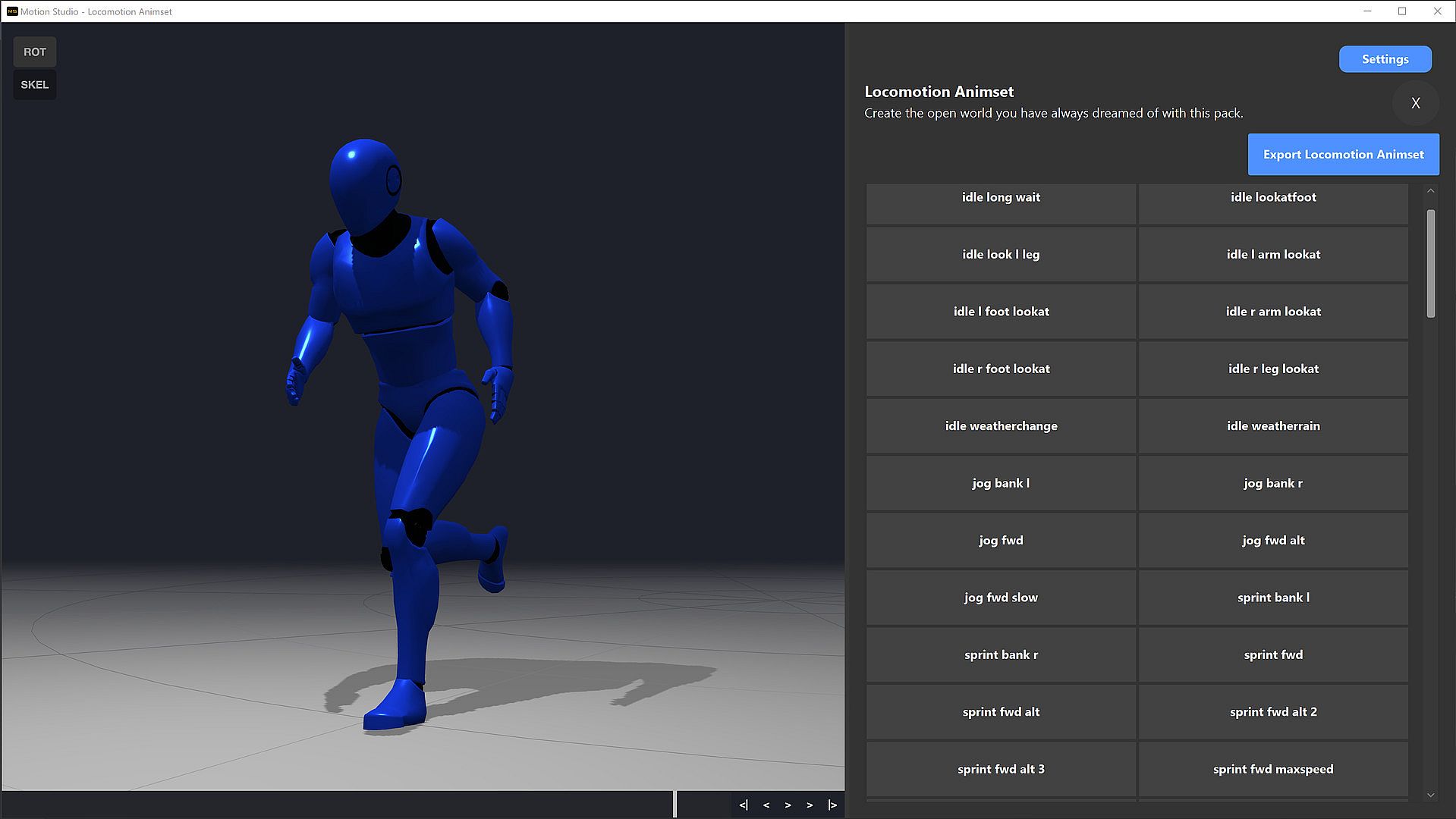Click the animation list scrollbar thumb
The height and width of the screenshot is (819, 1456).
[x=1430, y=263]
